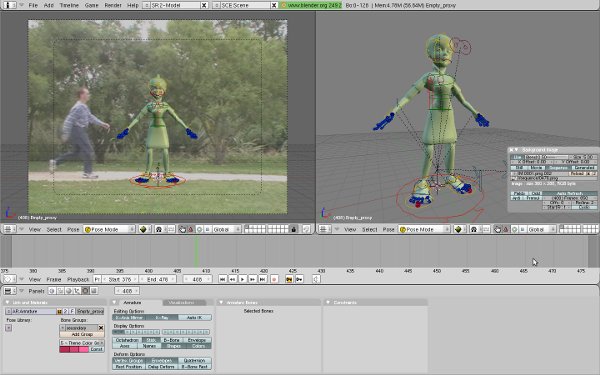Open Global orientation dropdown in right view
The image size is (600, 375).
click(541, 229)
